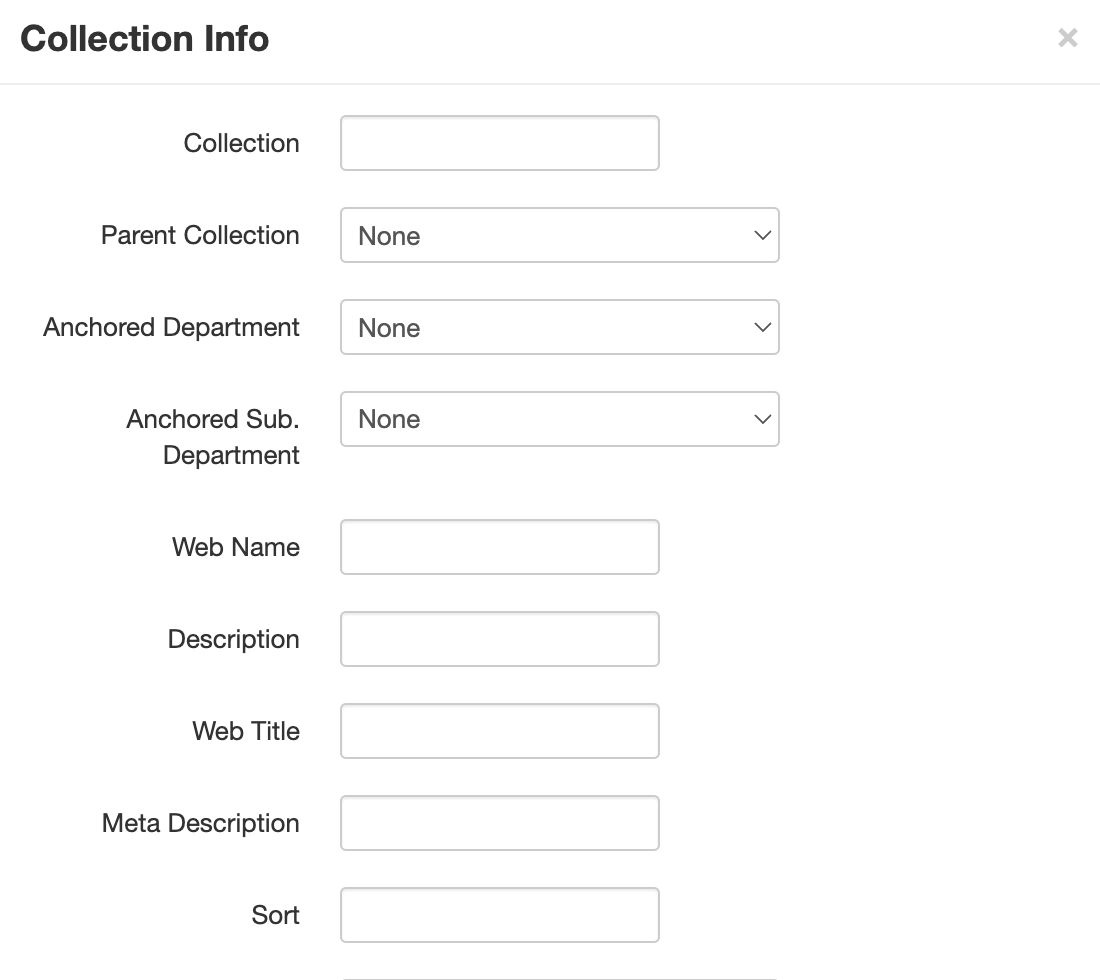Focus the Sort input field
This screenshot has width=1100, height=980.
pos(499,915)
